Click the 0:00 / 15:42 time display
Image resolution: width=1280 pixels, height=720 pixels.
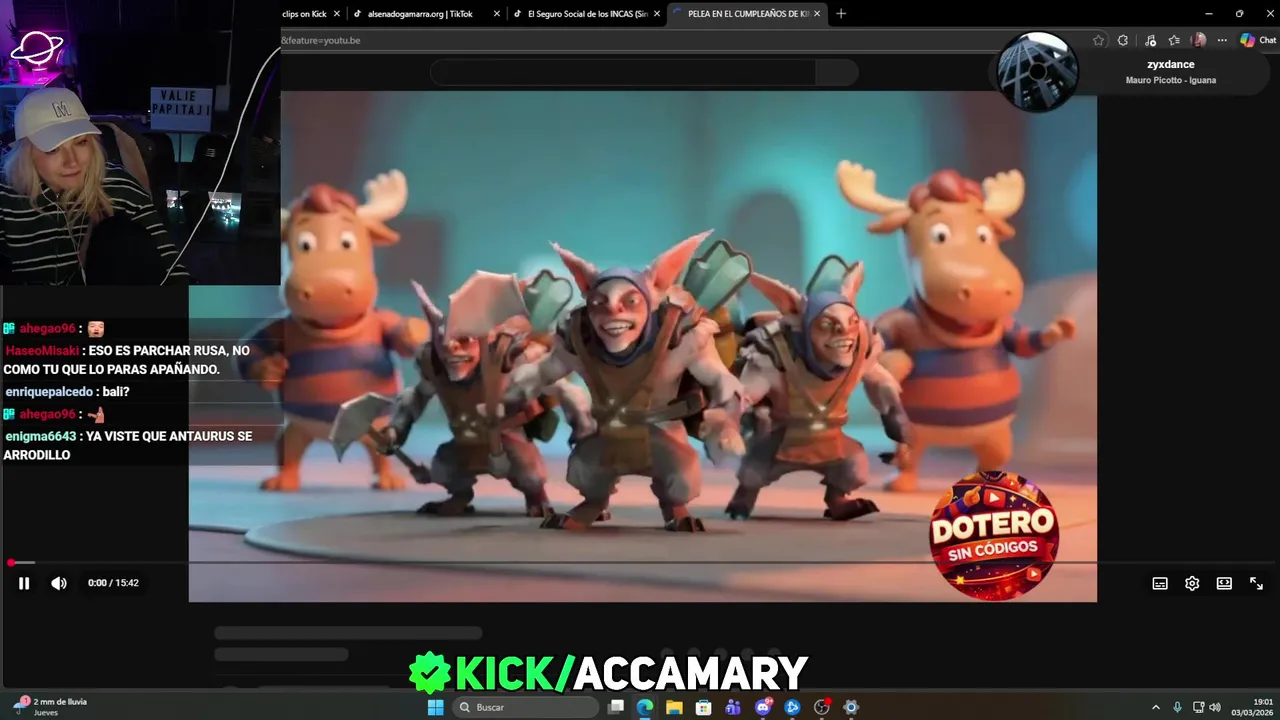(113, 583)
